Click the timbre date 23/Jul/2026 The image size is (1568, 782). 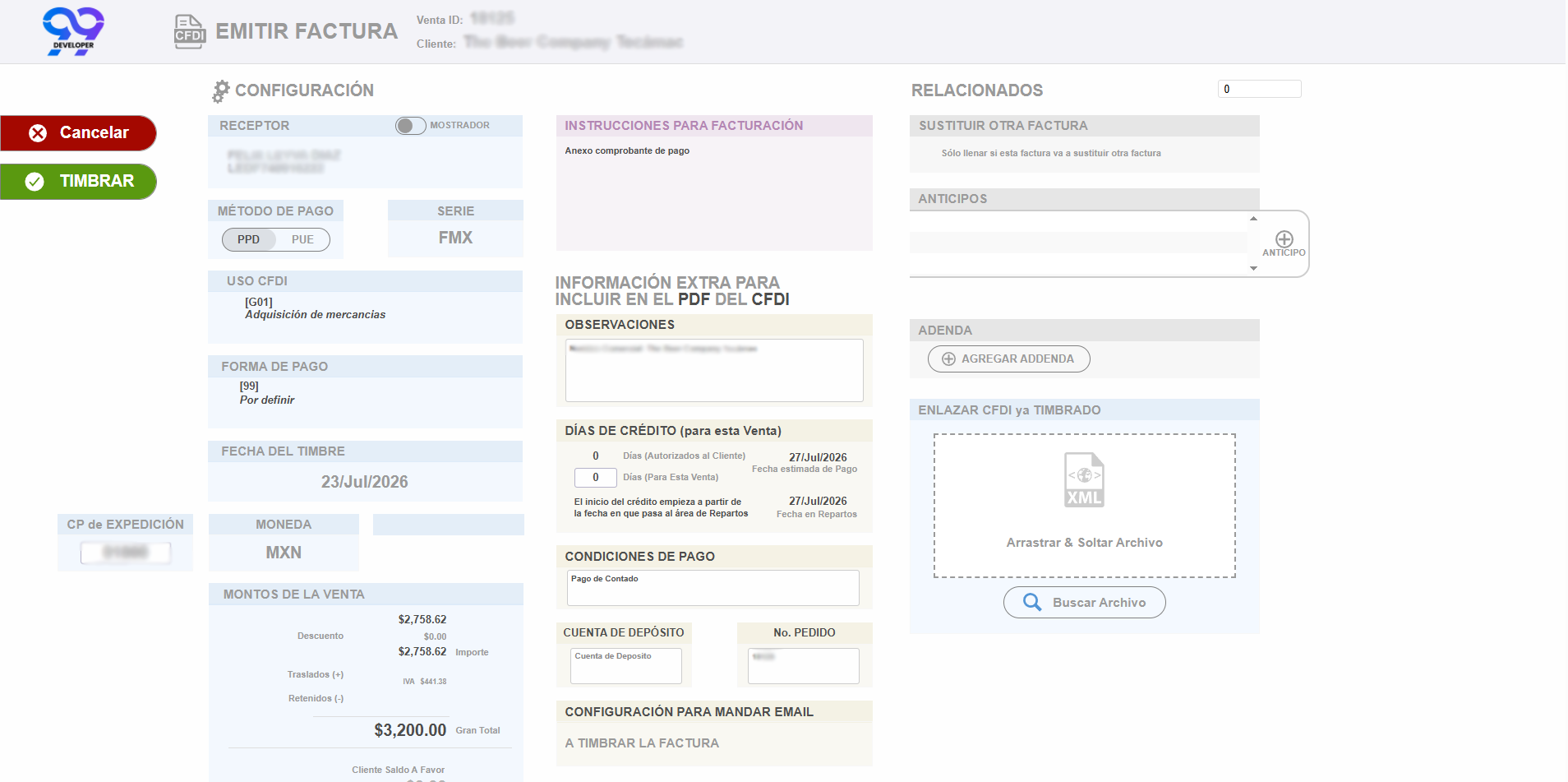(365, 482)
